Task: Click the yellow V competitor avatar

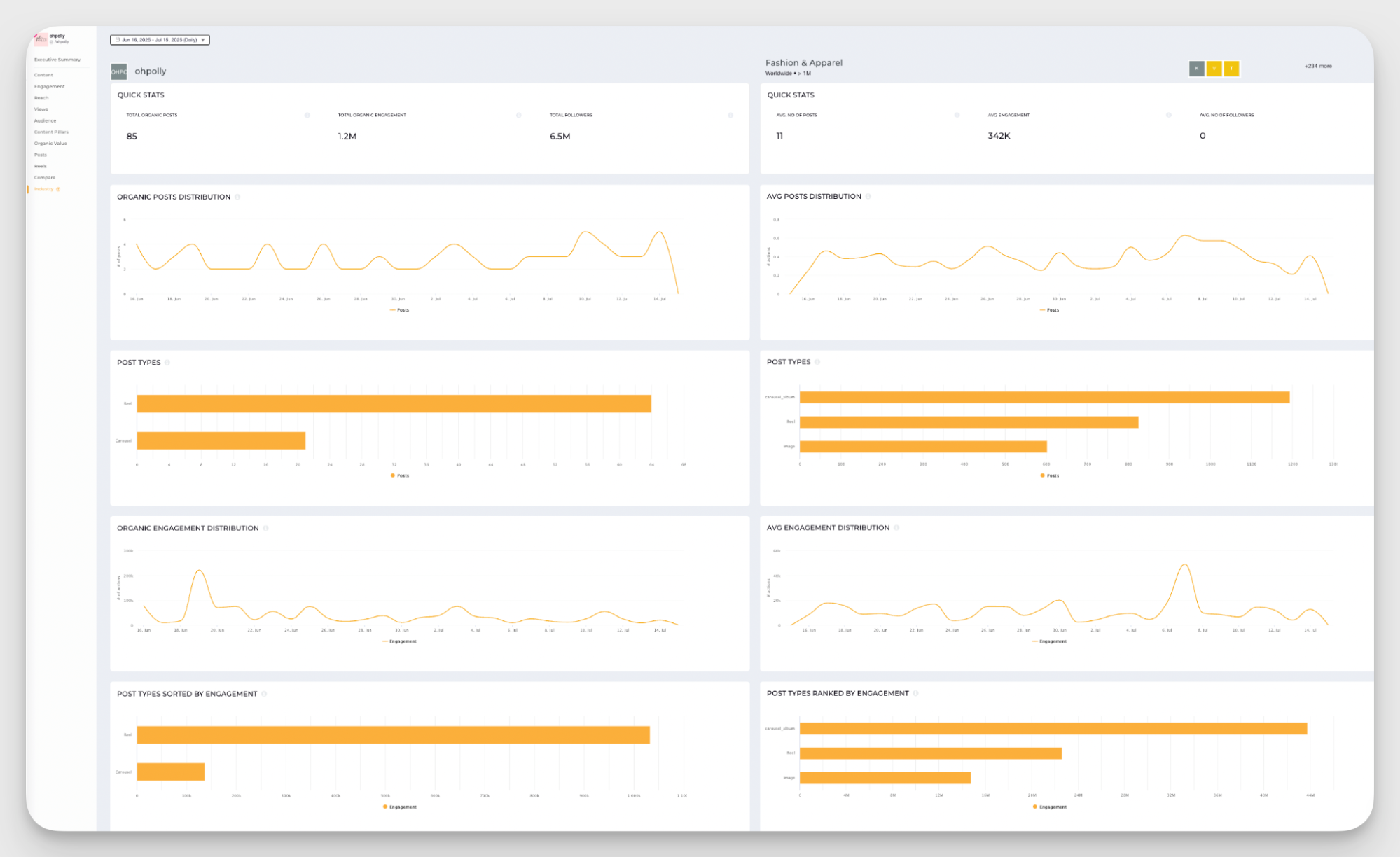Action: 1214,68
